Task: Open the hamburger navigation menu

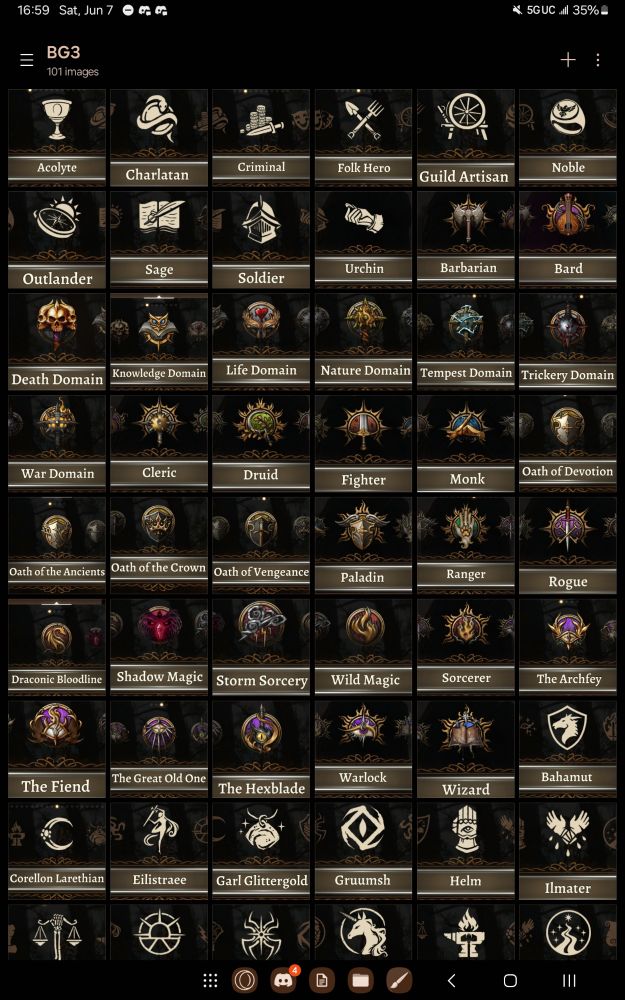Action: click(27, 60)
